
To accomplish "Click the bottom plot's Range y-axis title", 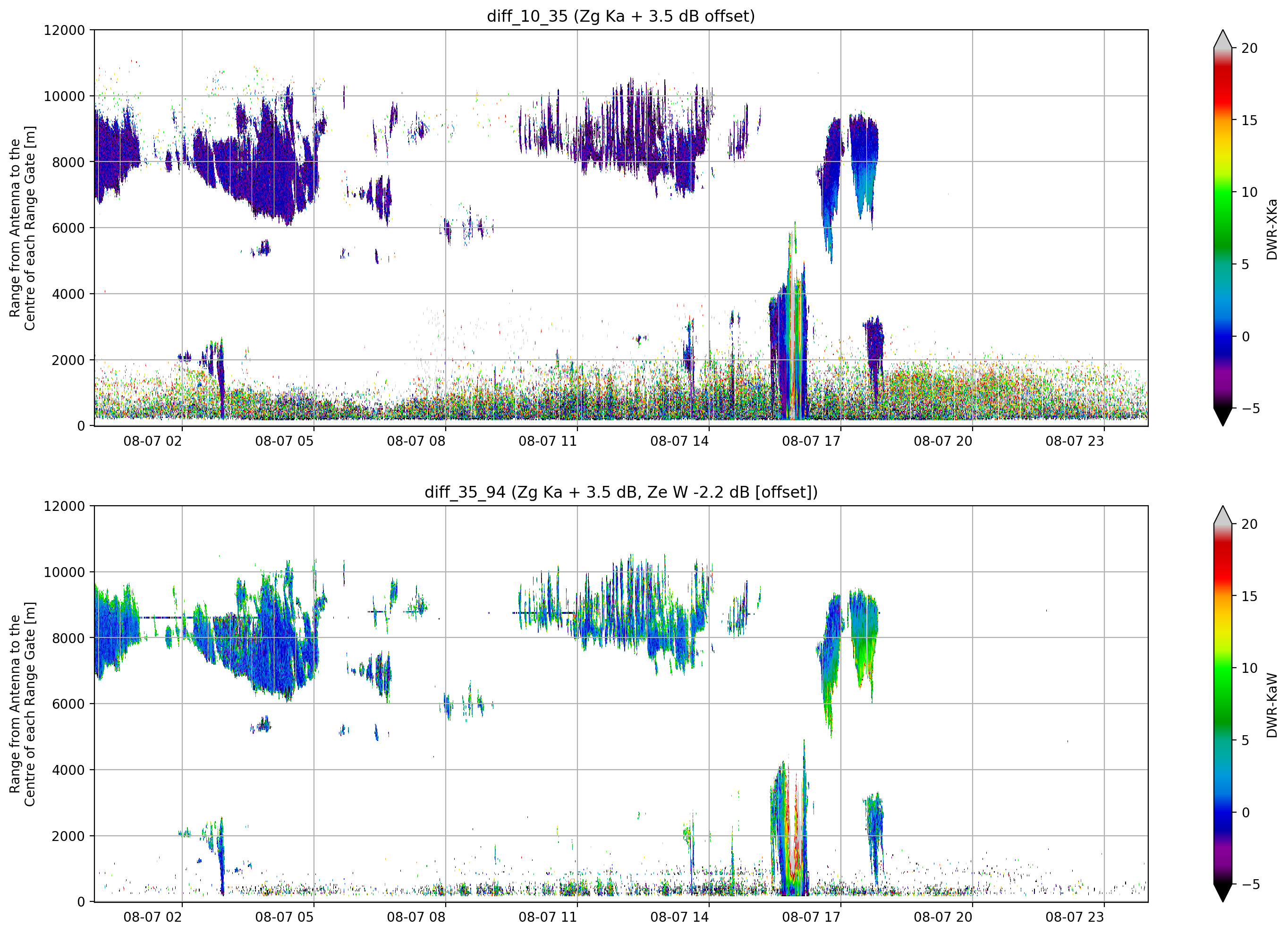I will pyautogui.click(x=22, y=704).
